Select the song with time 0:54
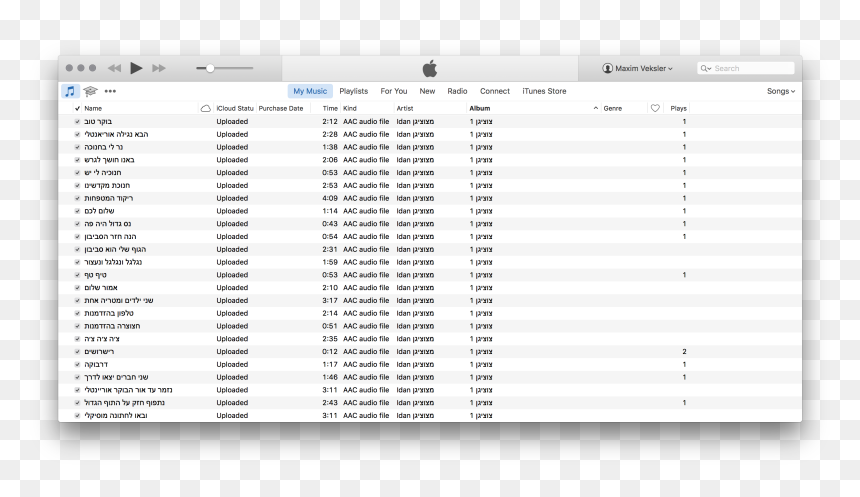The image size is (860, 497). 430,236
